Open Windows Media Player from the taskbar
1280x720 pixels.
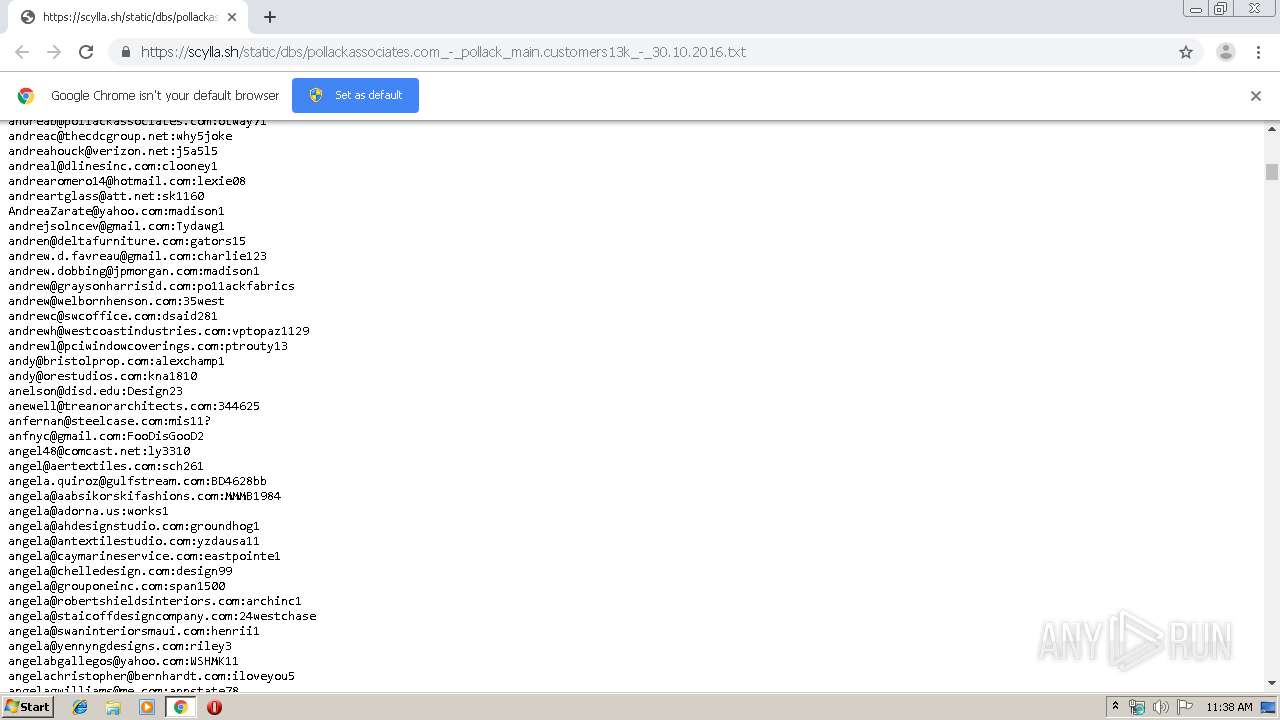[147, 707]
